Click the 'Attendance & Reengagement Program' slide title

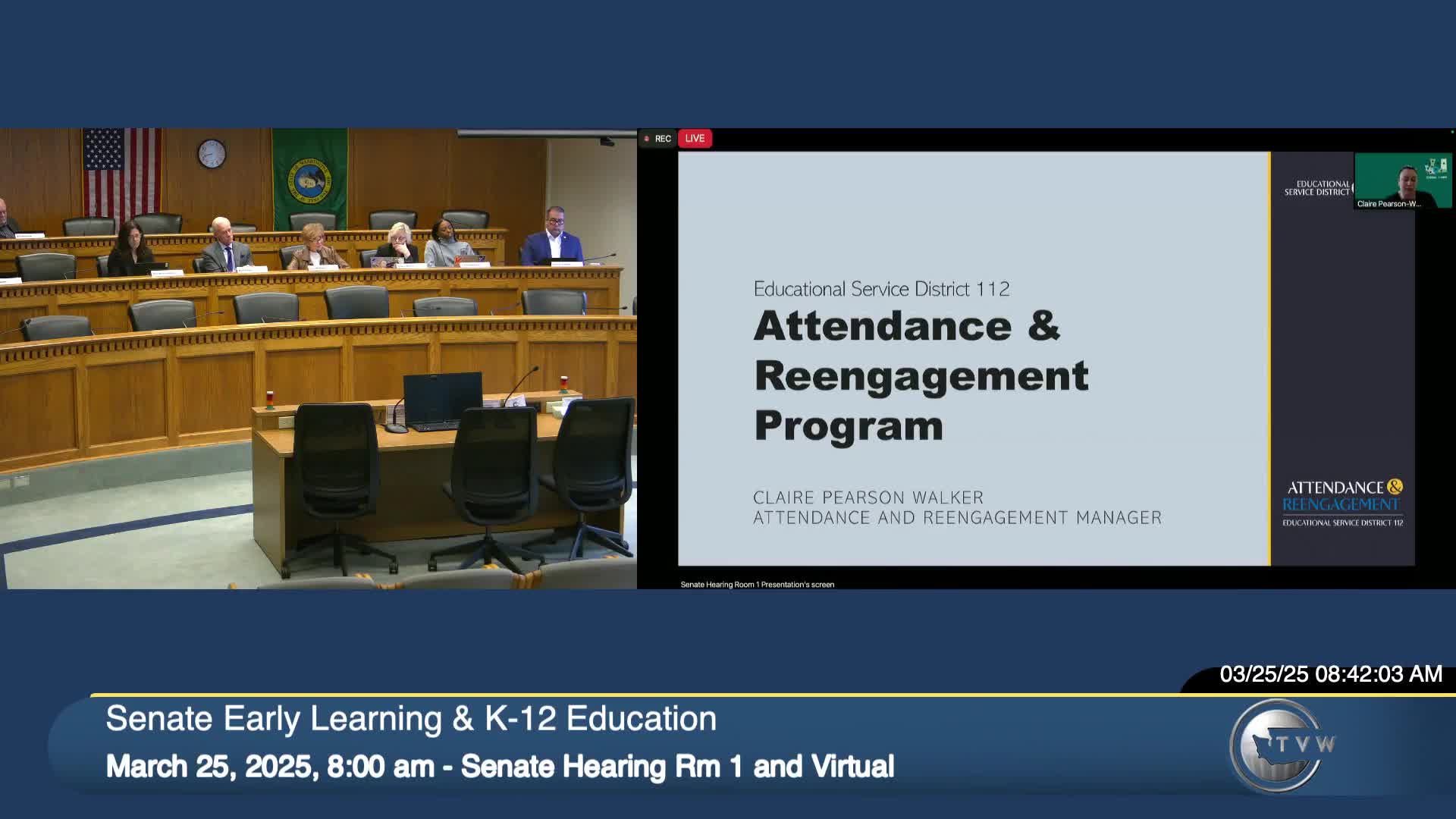click(921, 375)
